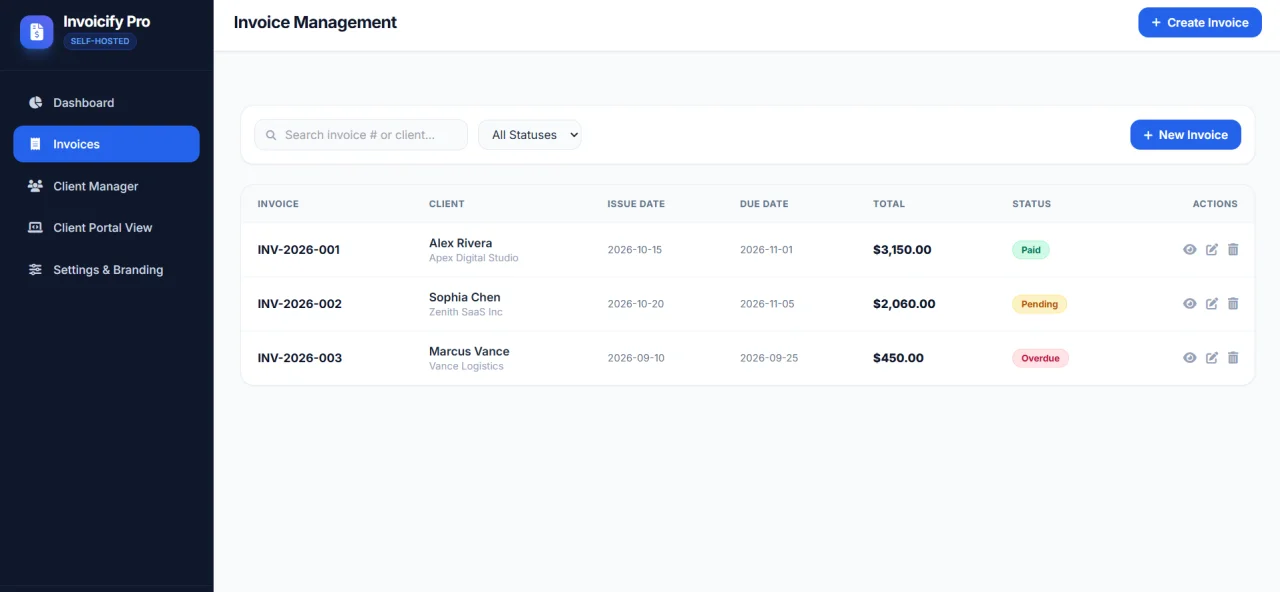1280x592 pixels.
Task: Click the $450.00 total
Action: (898, 358)
